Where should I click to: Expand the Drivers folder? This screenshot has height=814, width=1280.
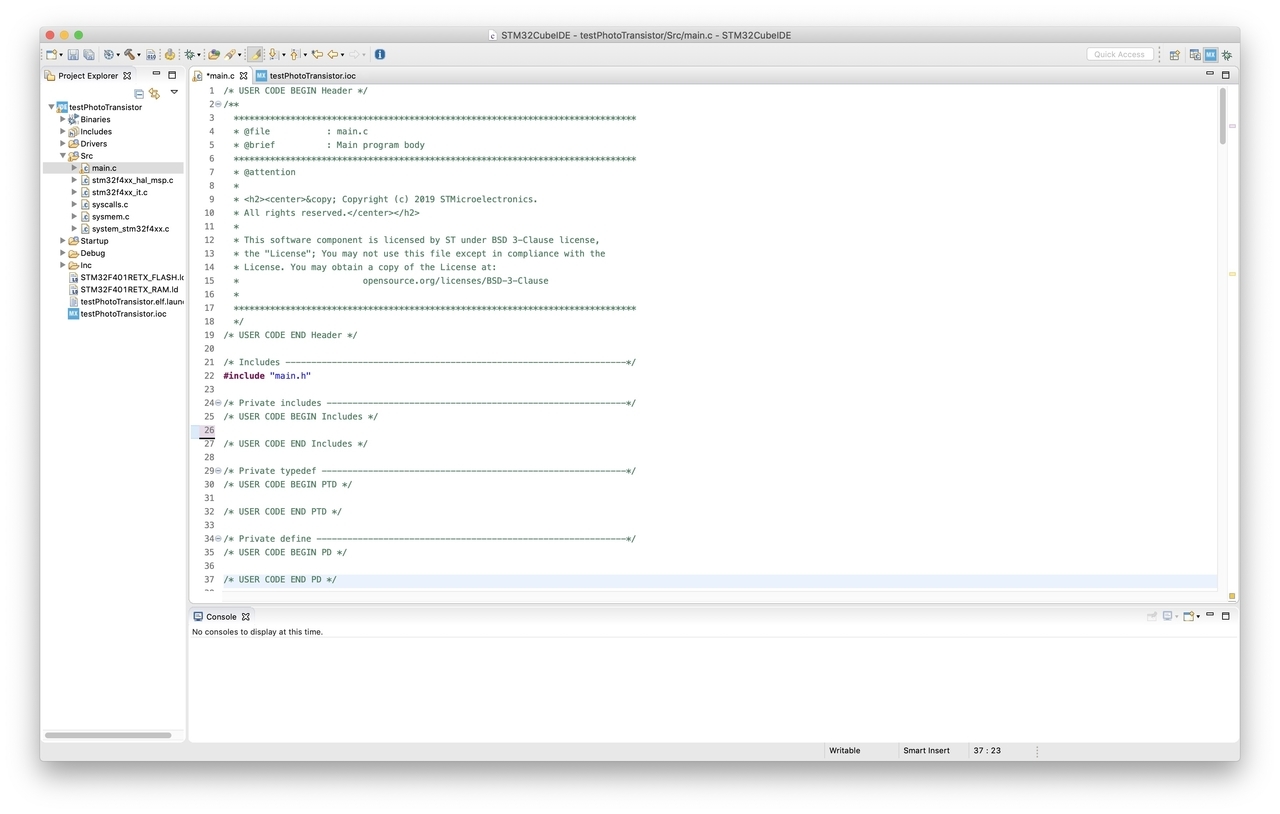(x=62, y=143)
